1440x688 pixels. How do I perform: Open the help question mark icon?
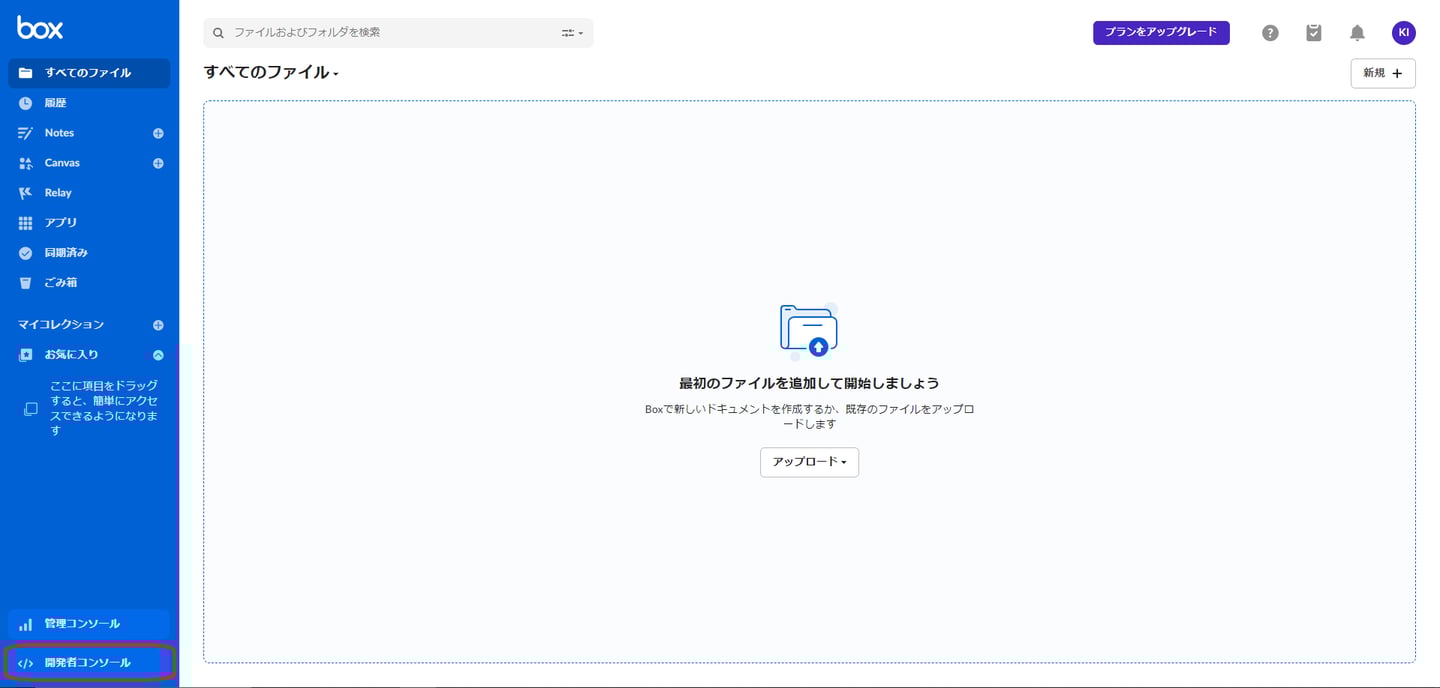(x=1269, y=32)
